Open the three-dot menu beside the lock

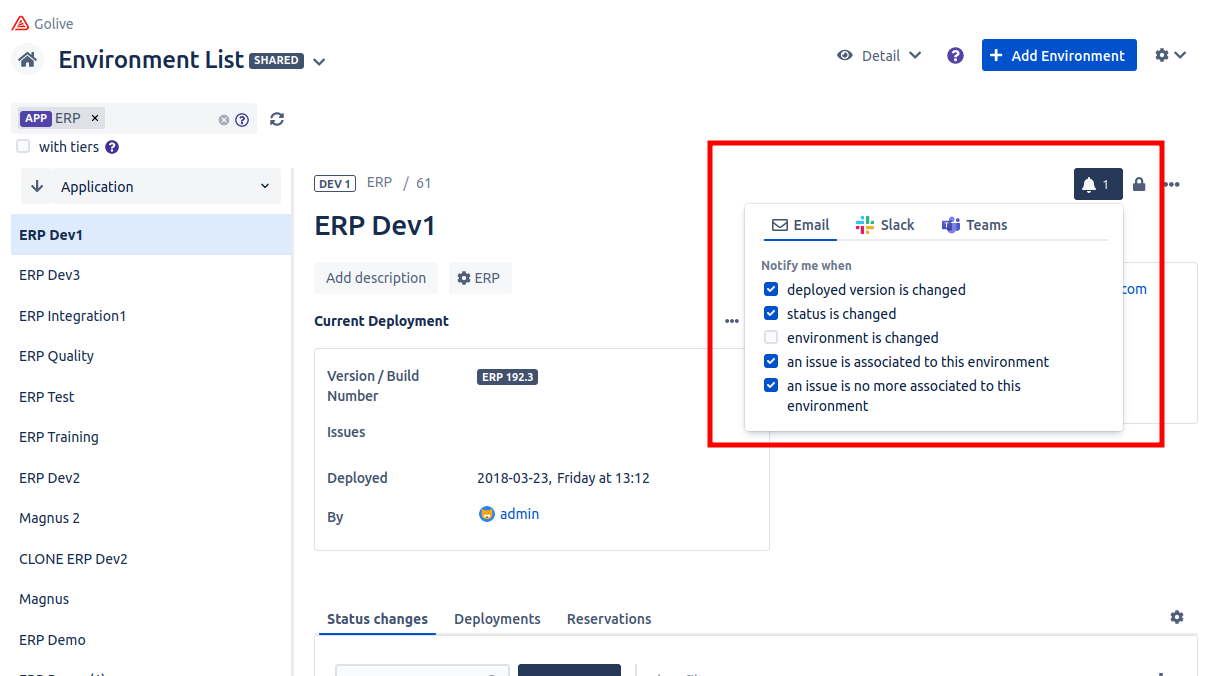pyautogui.click(x=1172, y=185)
